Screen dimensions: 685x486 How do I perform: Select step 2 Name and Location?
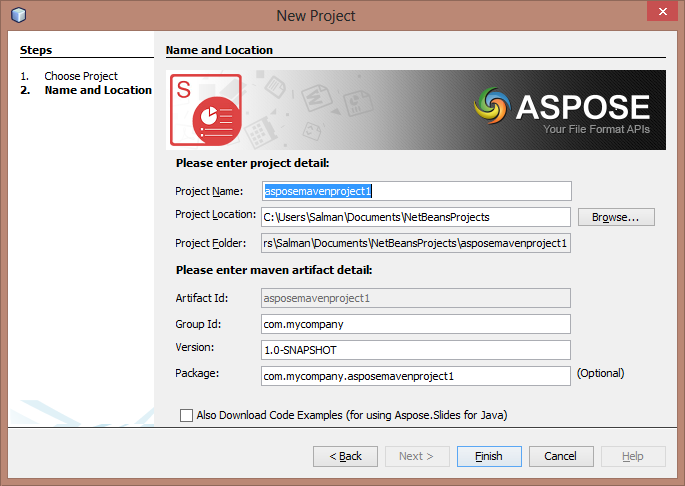(x=98, y=90)
